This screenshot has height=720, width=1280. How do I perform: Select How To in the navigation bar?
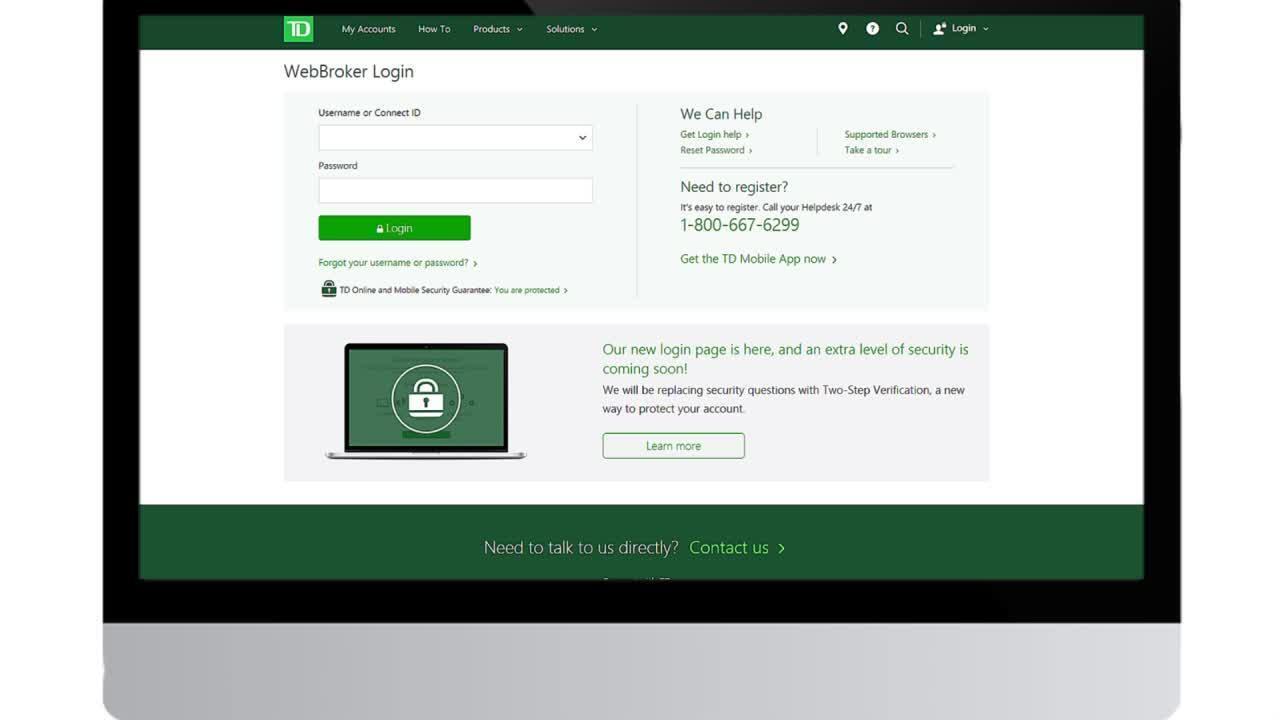point(434,29)
